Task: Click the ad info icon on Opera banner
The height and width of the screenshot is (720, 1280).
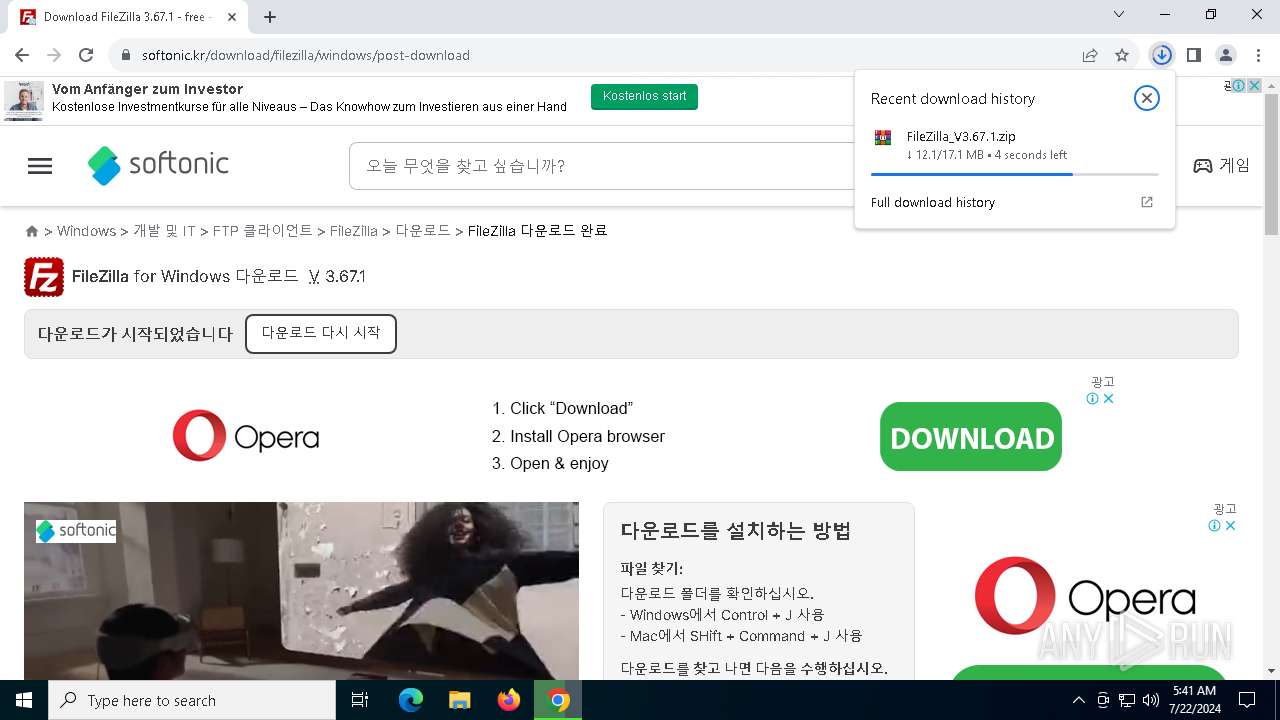Action: (x=1093, y=398)
